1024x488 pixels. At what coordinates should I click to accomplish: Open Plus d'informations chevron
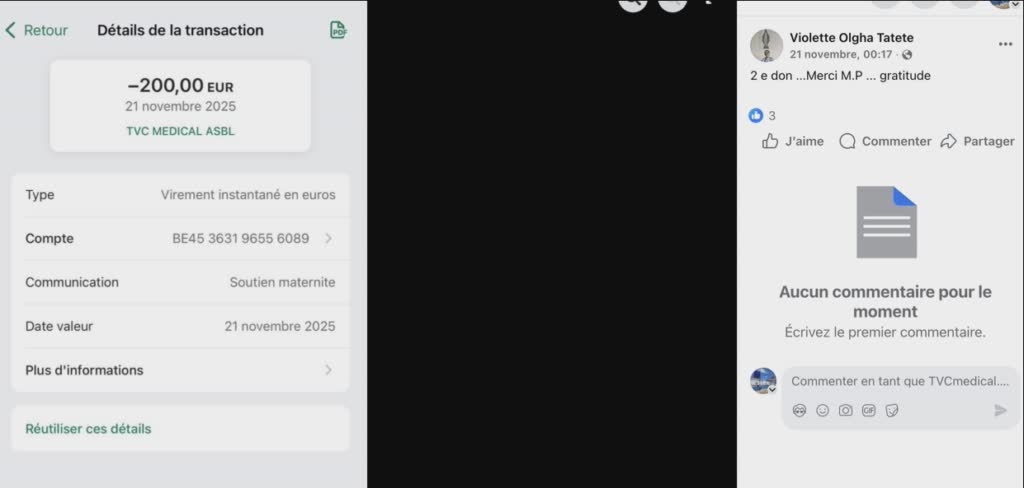click(x=328, y=370)
